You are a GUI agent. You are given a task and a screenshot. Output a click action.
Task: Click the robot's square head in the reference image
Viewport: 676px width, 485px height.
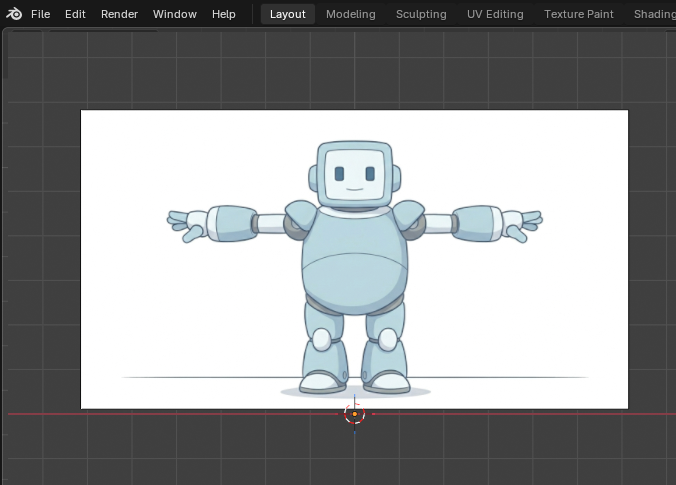pyautogui.click(x=355, y=174)
